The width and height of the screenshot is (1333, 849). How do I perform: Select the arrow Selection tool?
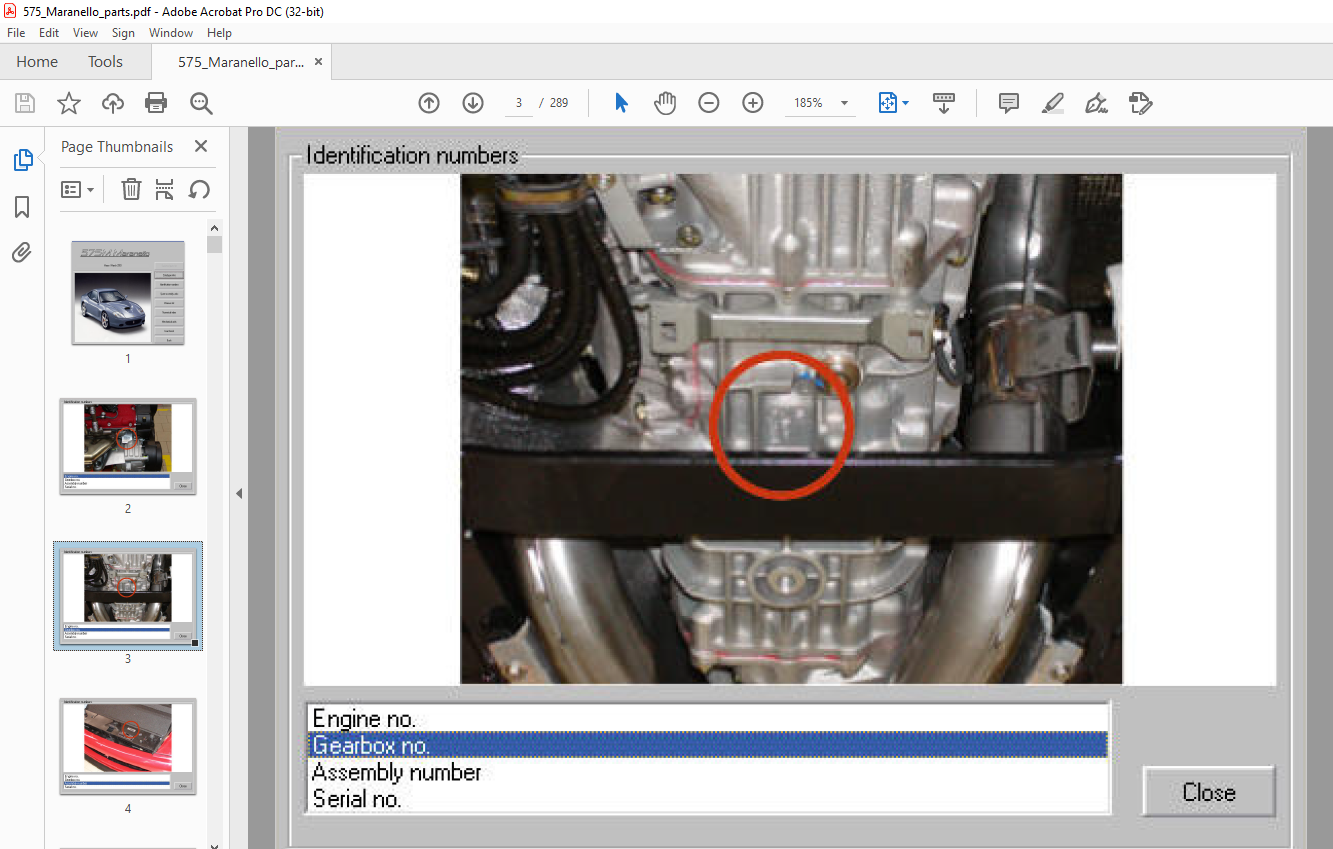621,103
